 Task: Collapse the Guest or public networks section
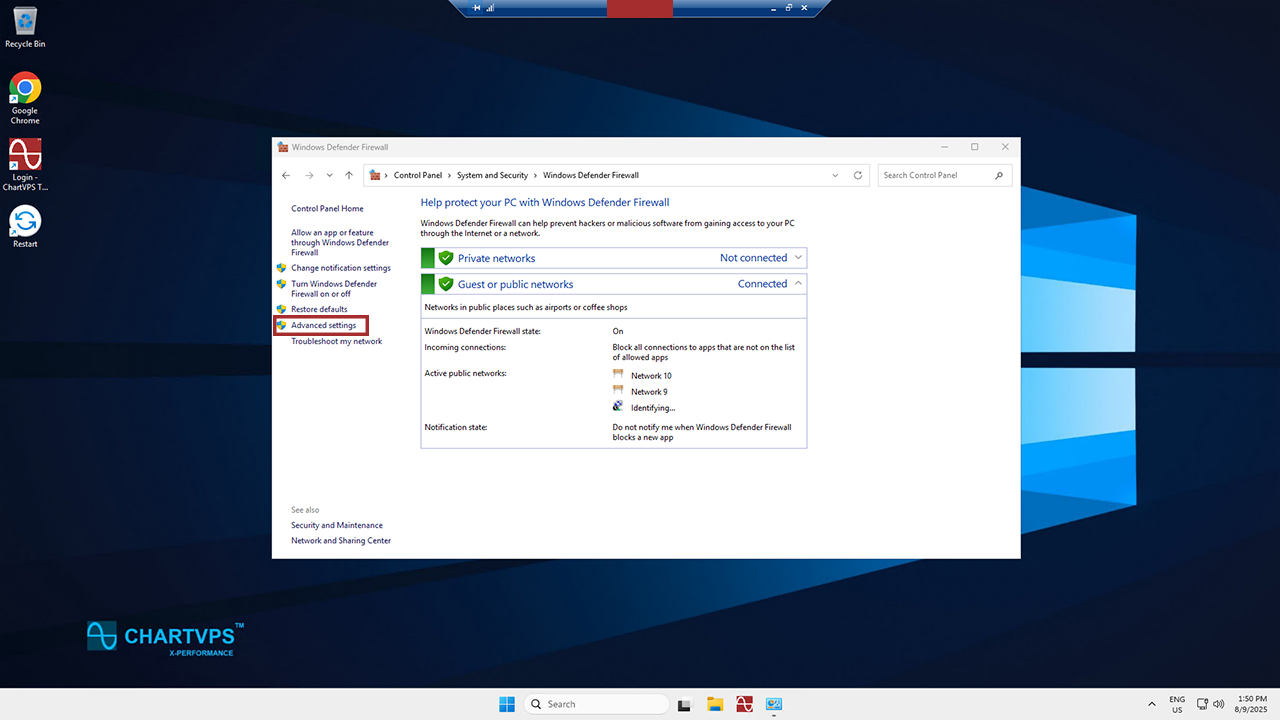(798, 284)
